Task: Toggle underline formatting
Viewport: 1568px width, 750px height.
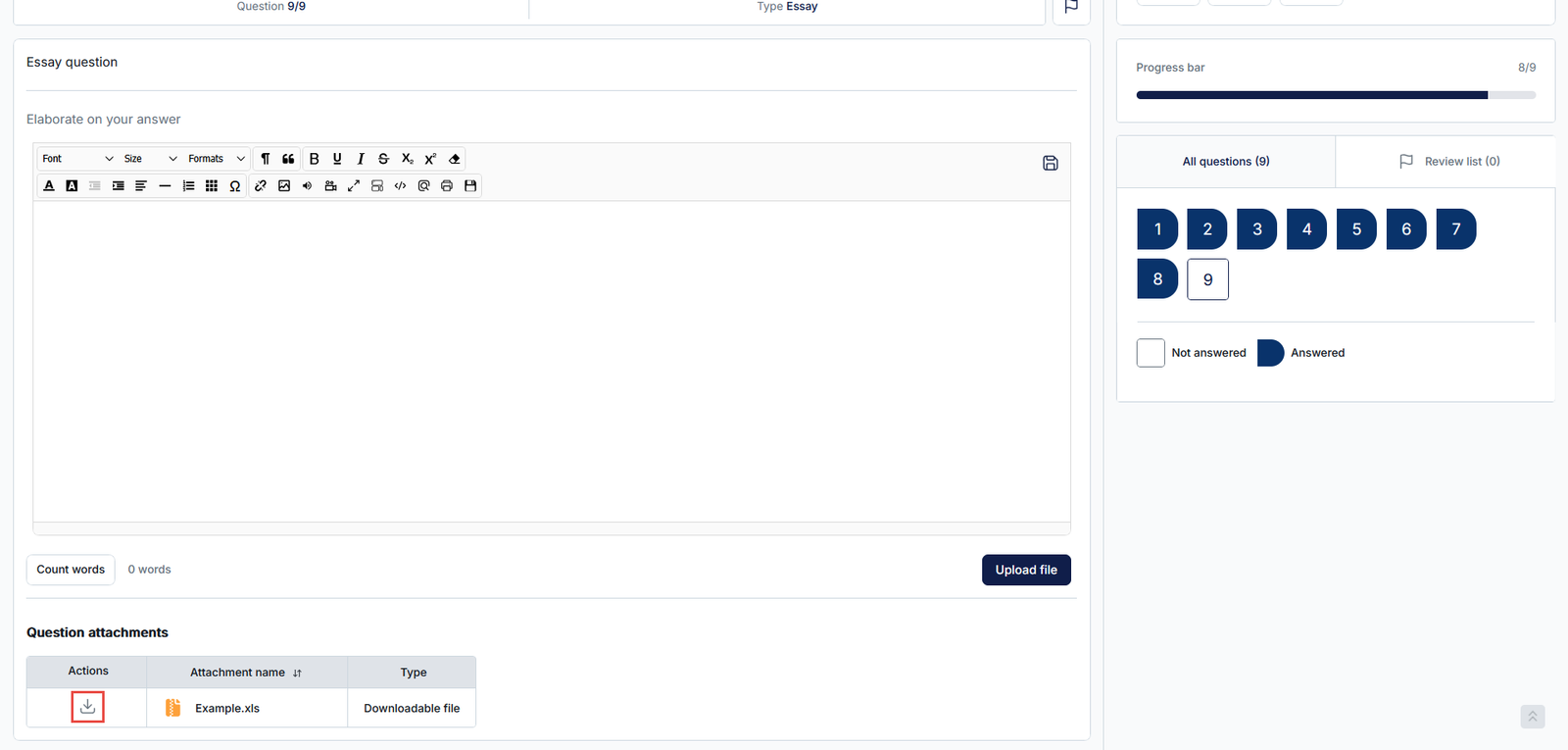Action: pos(337,159)
